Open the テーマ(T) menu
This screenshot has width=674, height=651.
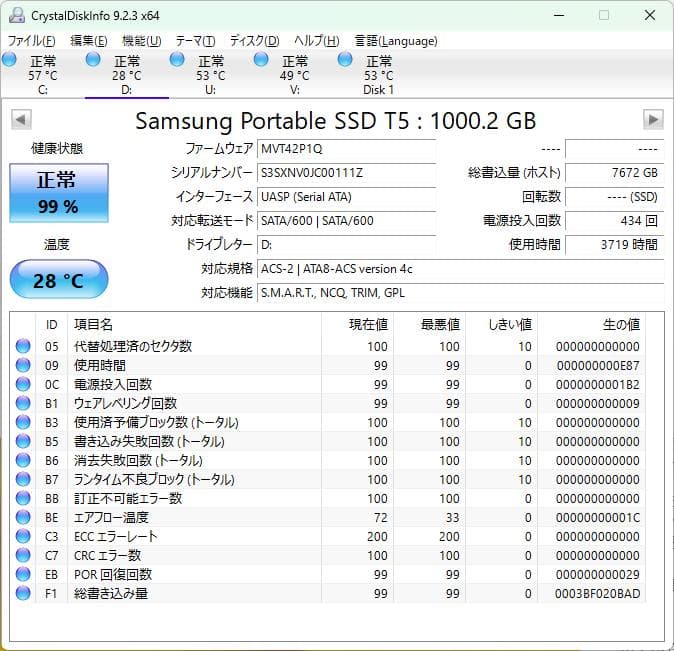(x=195, y=41)
